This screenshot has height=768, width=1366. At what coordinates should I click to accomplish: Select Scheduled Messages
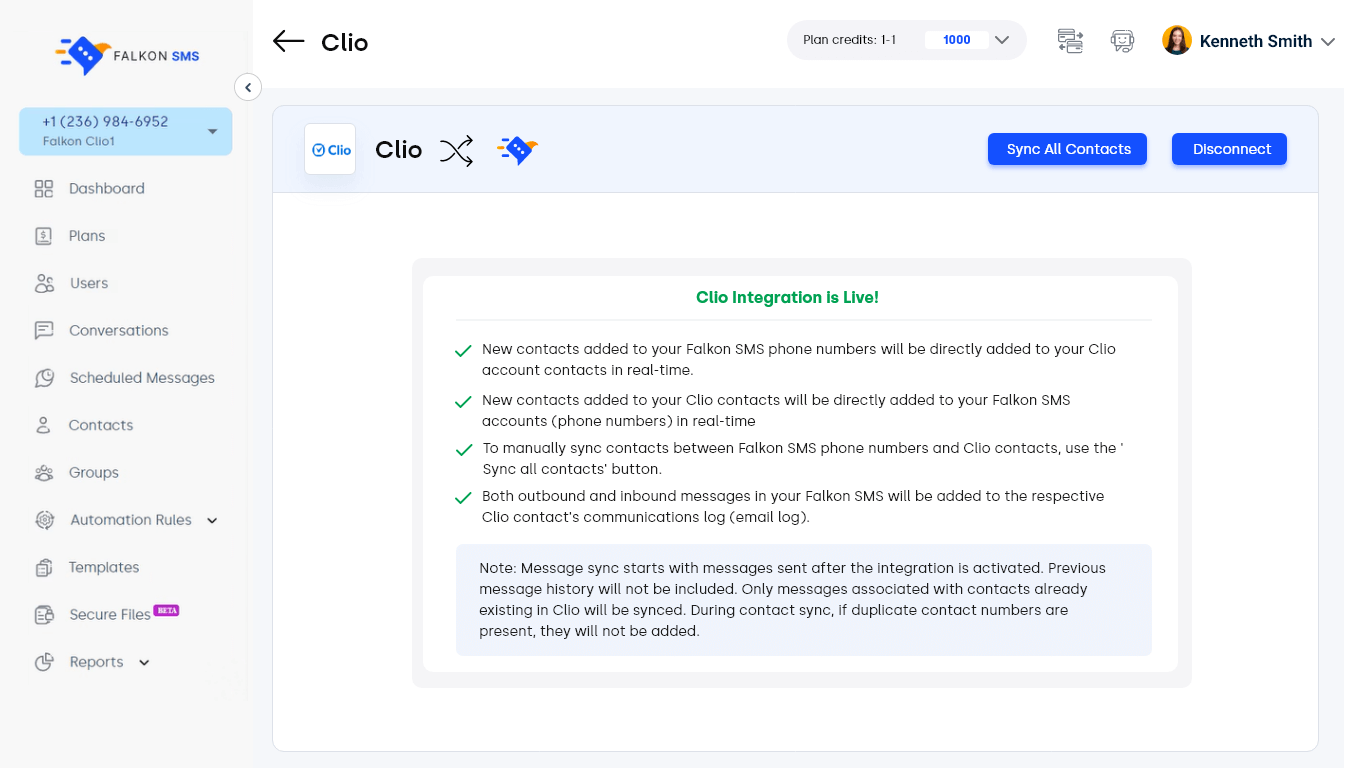pyautogui.click(x=142, y=378)
